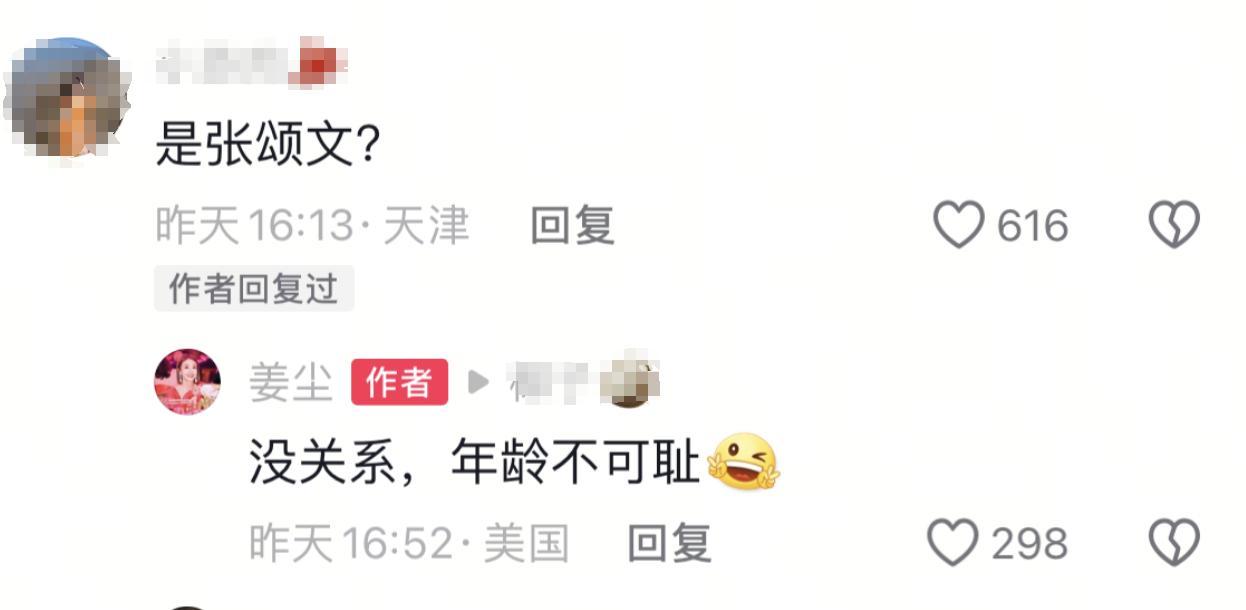This screenshot has width=1246, height=610.
Task: Tap the 298 like count
Action: pos(1030,543)
